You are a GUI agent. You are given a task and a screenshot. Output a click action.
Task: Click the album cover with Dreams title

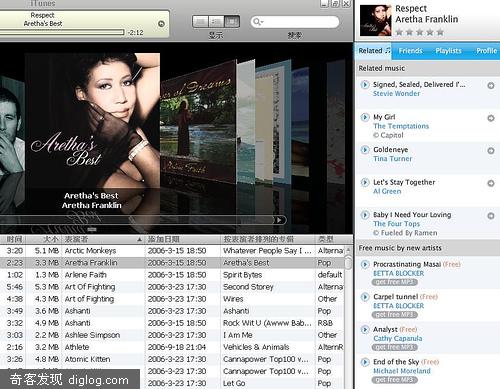coord(198,122)
